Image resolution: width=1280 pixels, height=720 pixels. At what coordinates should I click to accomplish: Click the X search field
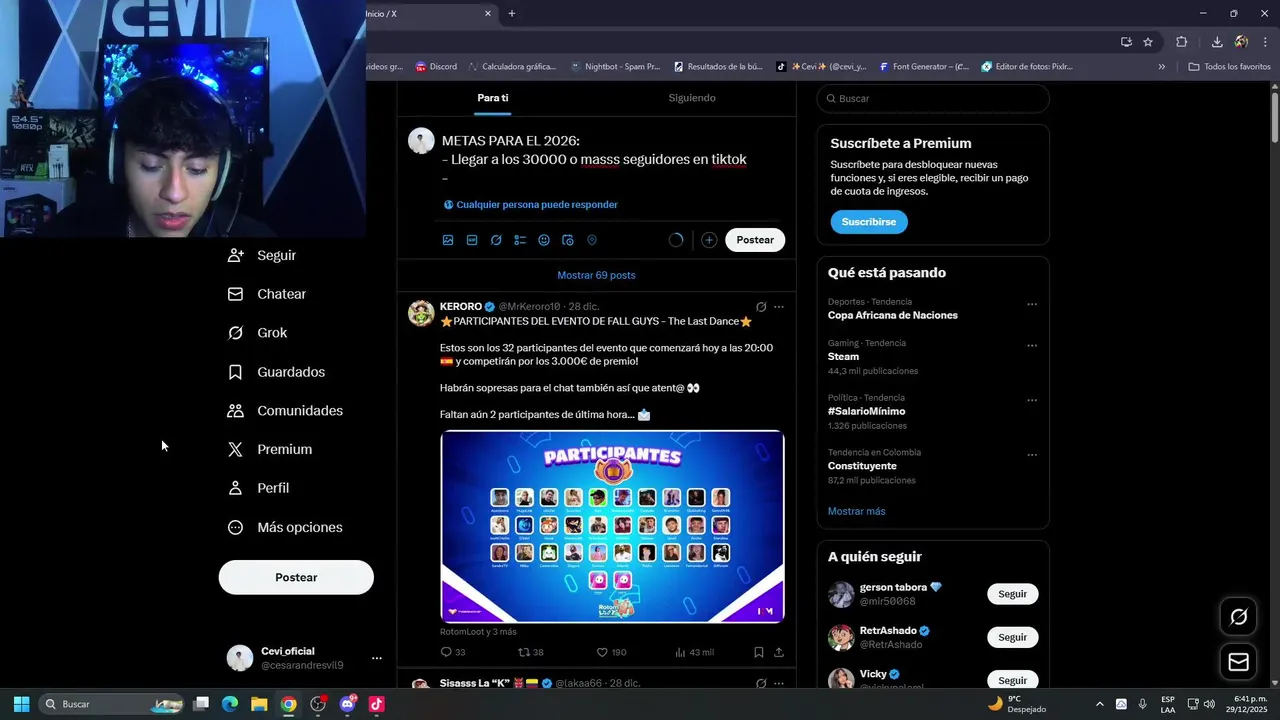(933, 98)
